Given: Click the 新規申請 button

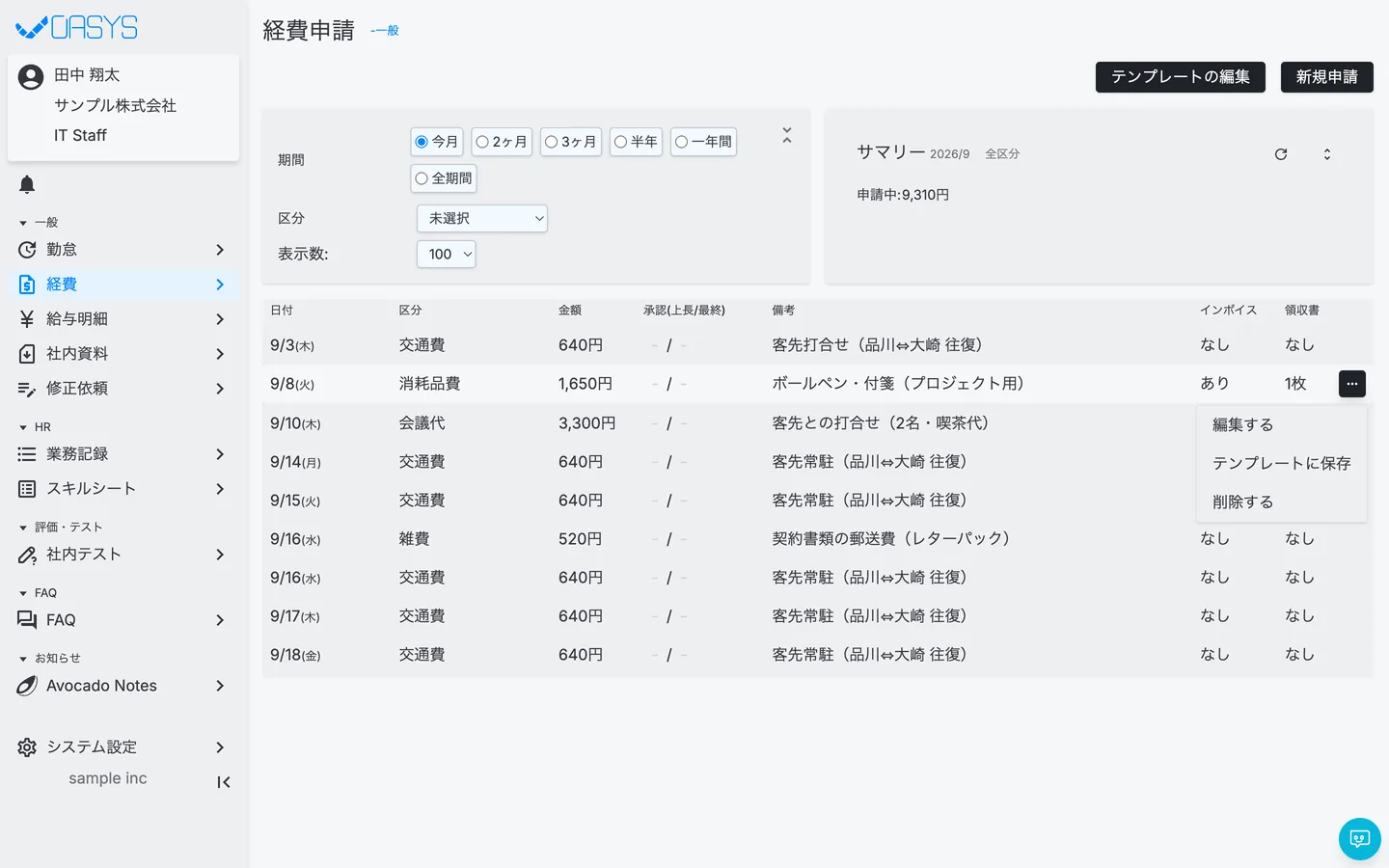Looking at the screenshot, I should (x=1327, y=77).
